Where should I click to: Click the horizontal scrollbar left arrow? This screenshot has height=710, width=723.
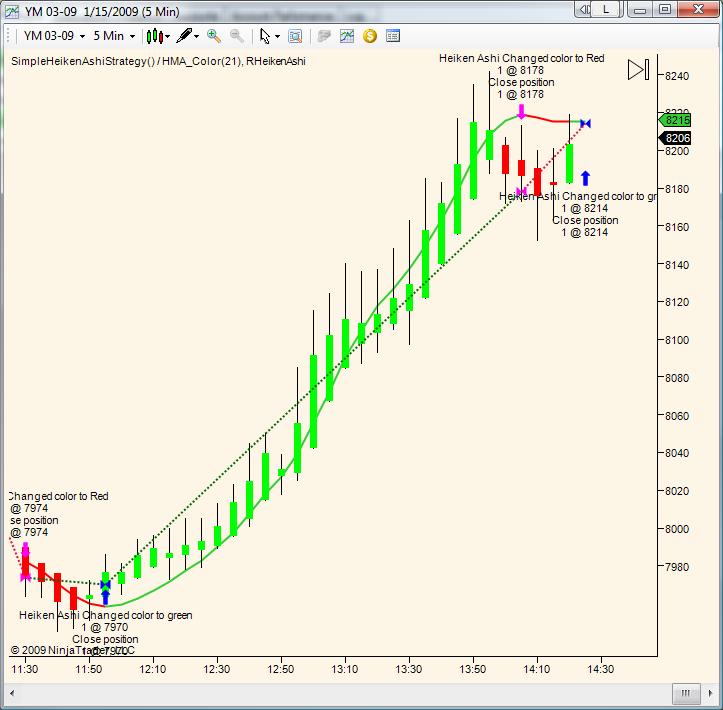pos(12,693)
